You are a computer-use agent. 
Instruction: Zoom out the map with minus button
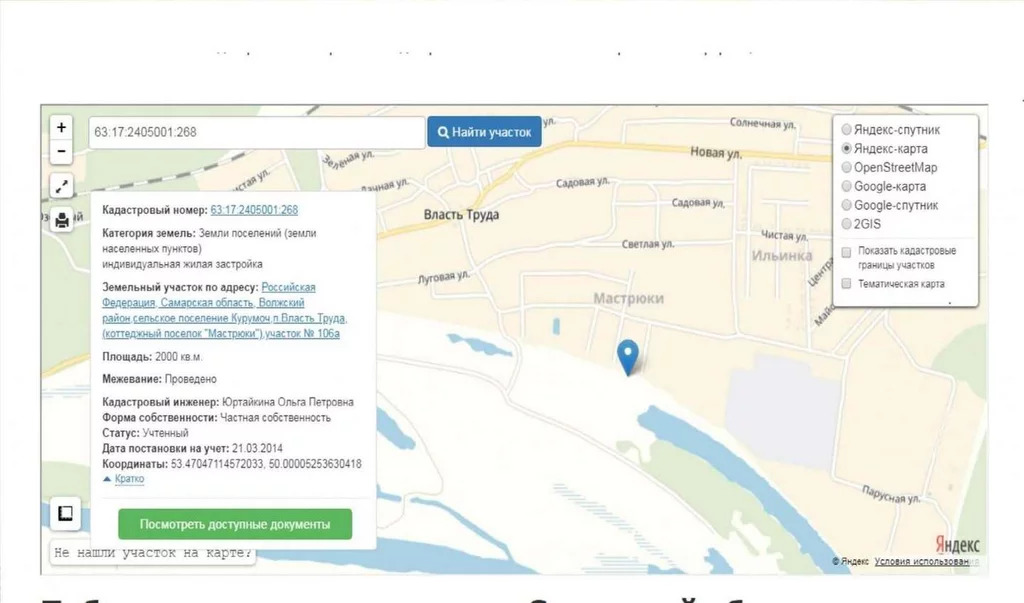coord(61,152)
